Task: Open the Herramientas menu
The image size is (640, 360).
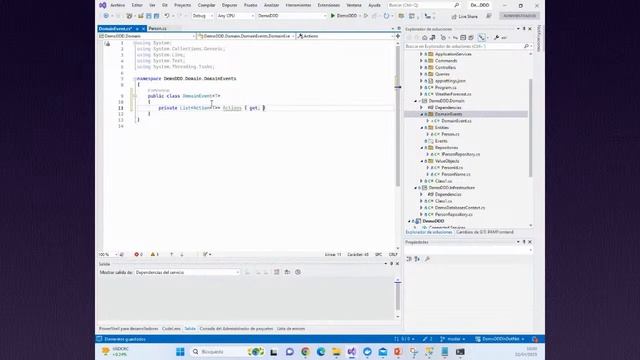Action: point(298,5)
